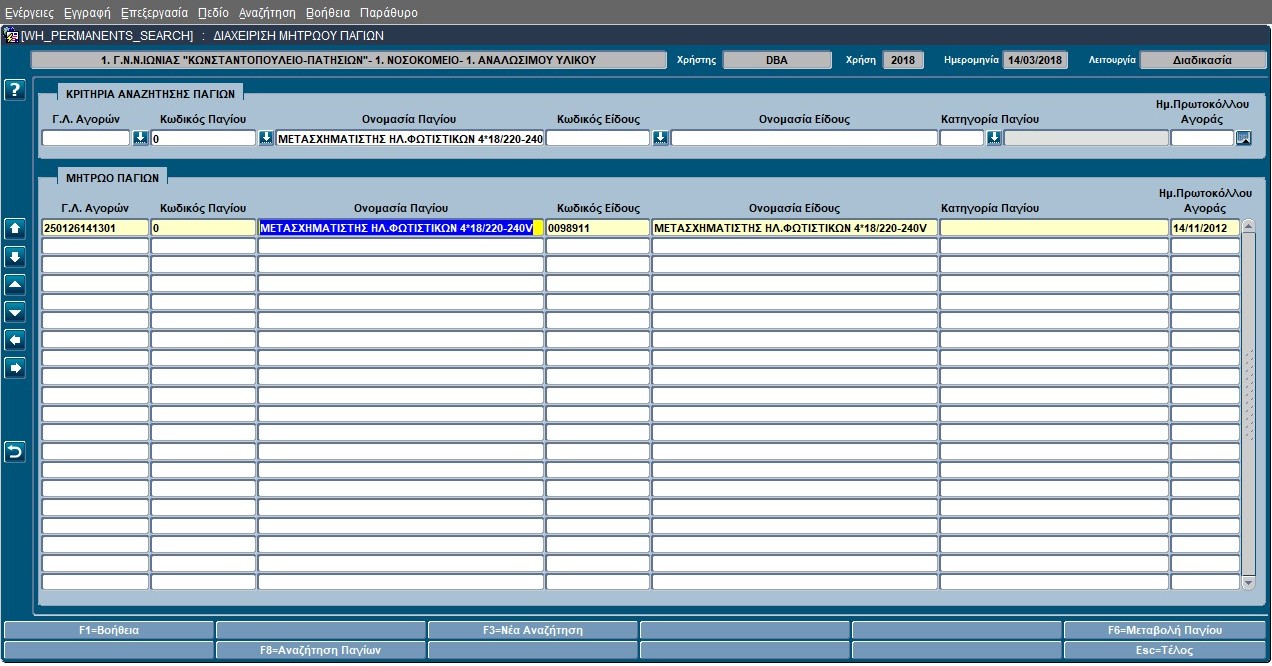The height and width of the screenshot is (666, 1272).
Task: Click the WH_PERMANENTS_SEARCH window title icon
Action: pyautogui.click(x=11, y=35)
